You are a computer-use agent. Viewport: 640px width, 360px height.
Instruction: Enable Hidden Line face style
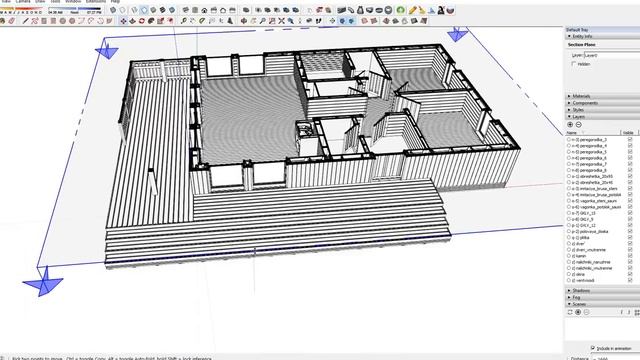click(144, 10)
